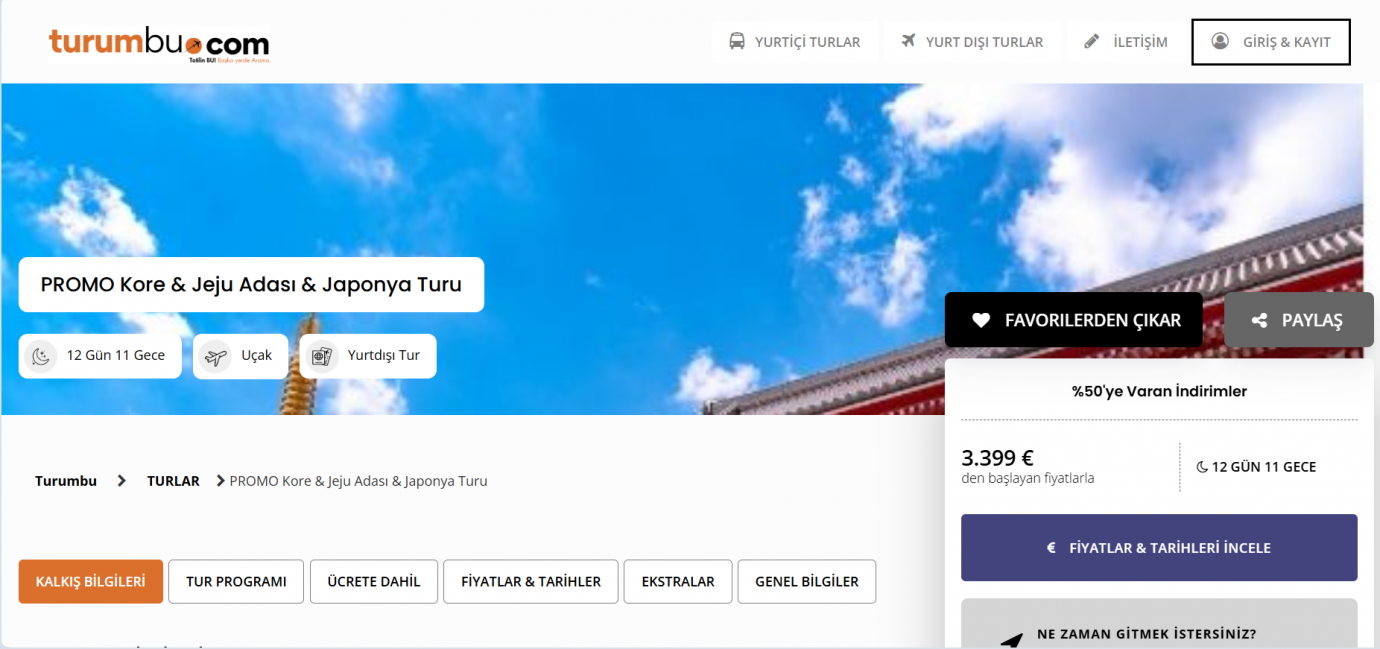Screen dimensions: 1380x649
Task: Open the Yurt Dışı Turlar menu
Action: [983, 42]
